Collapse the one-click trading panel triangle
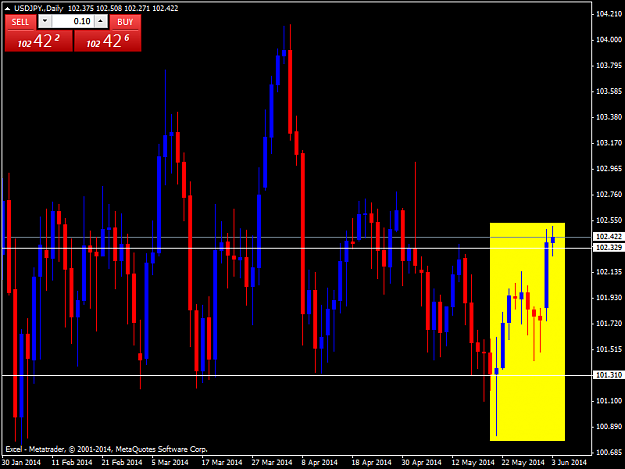Viewport: 625px width, 469px height. (7, 8)
